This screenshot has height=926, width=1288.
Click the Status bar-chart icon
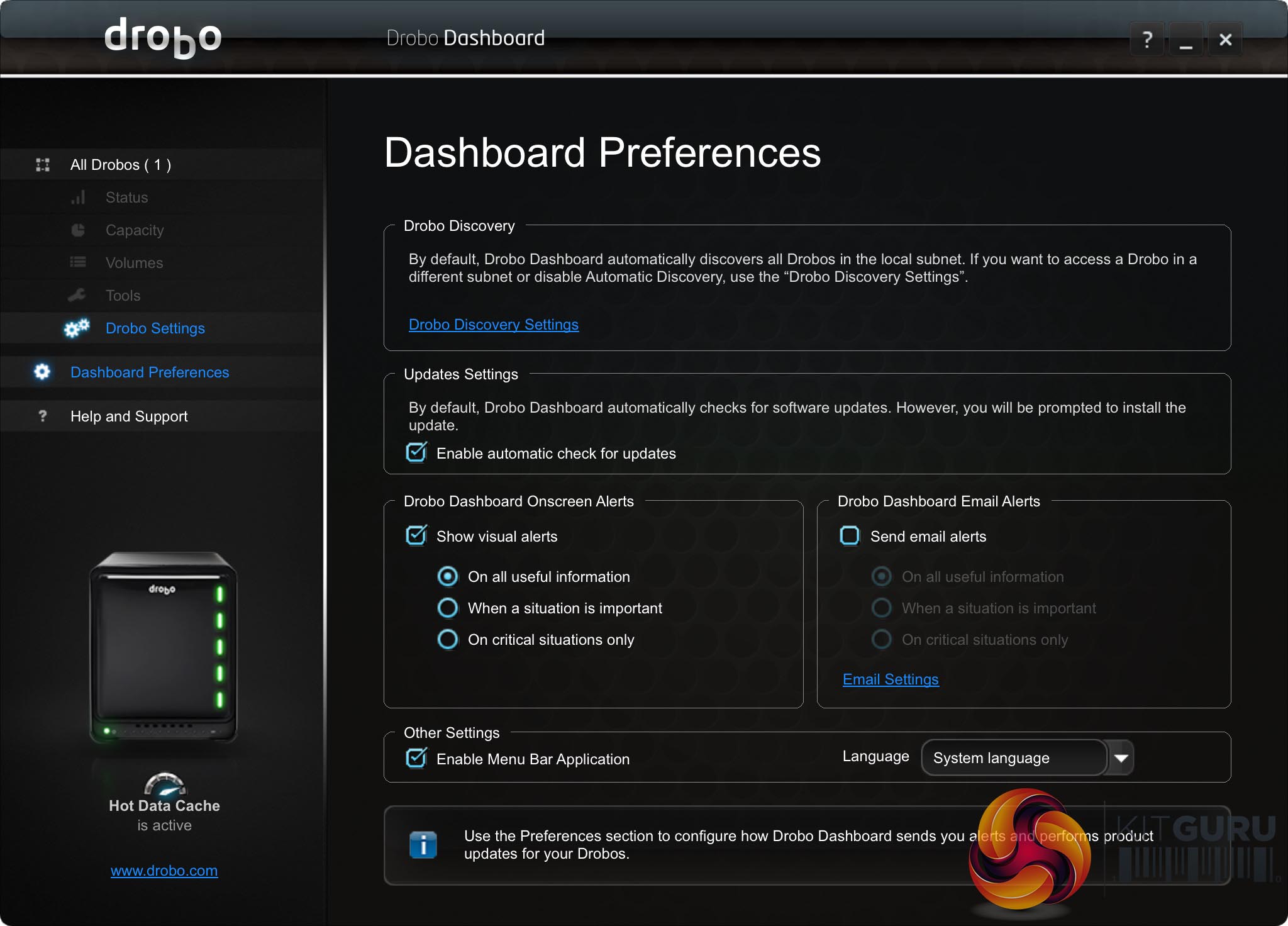pyautogui.click(x=78, y=198)
